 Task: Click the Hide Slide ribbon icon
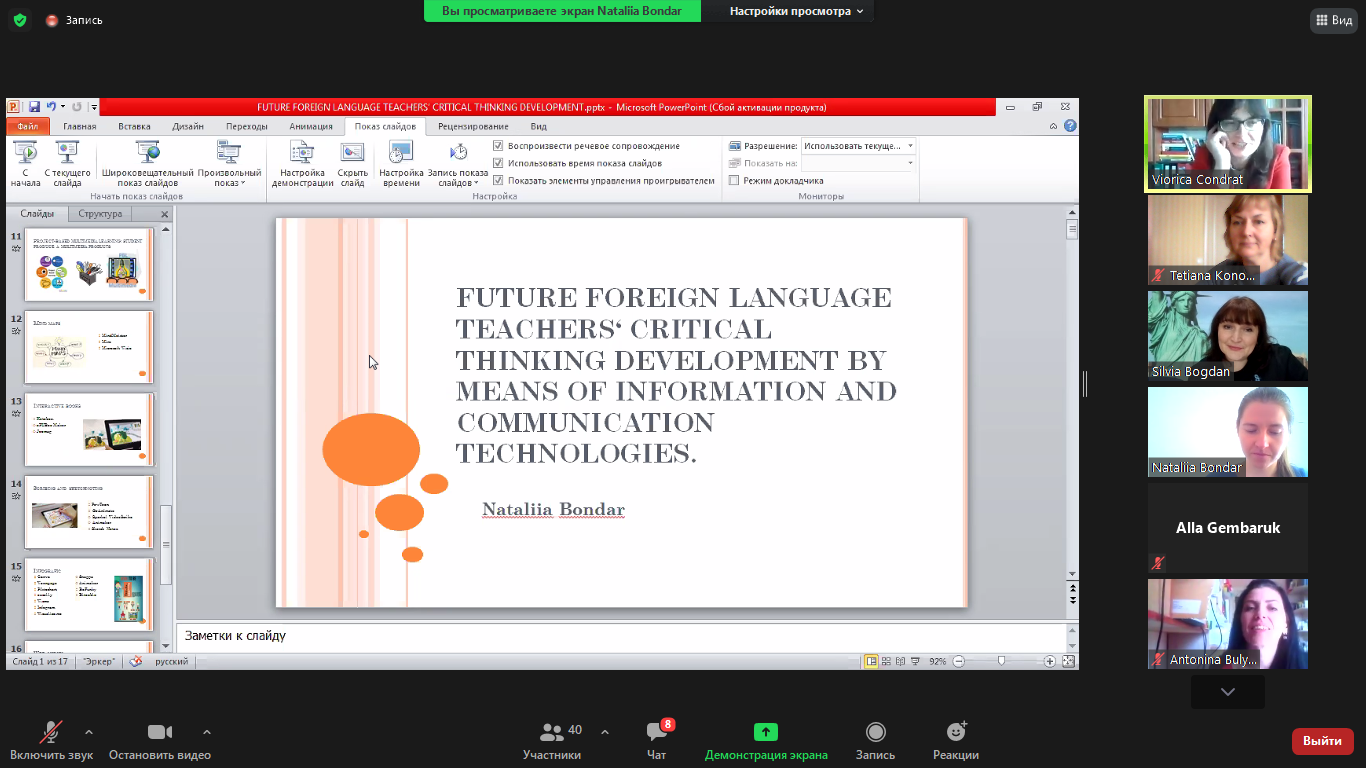click(352, 153)
